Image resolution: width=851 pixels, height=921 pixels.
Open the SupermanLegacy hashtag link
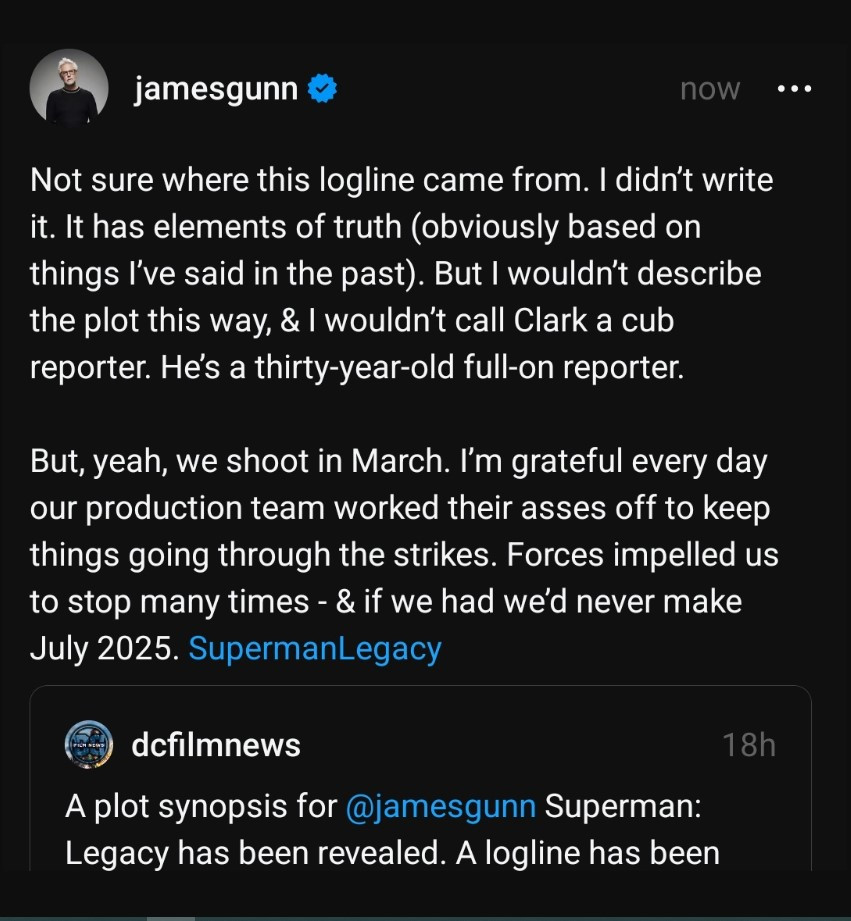coord(314,649)
